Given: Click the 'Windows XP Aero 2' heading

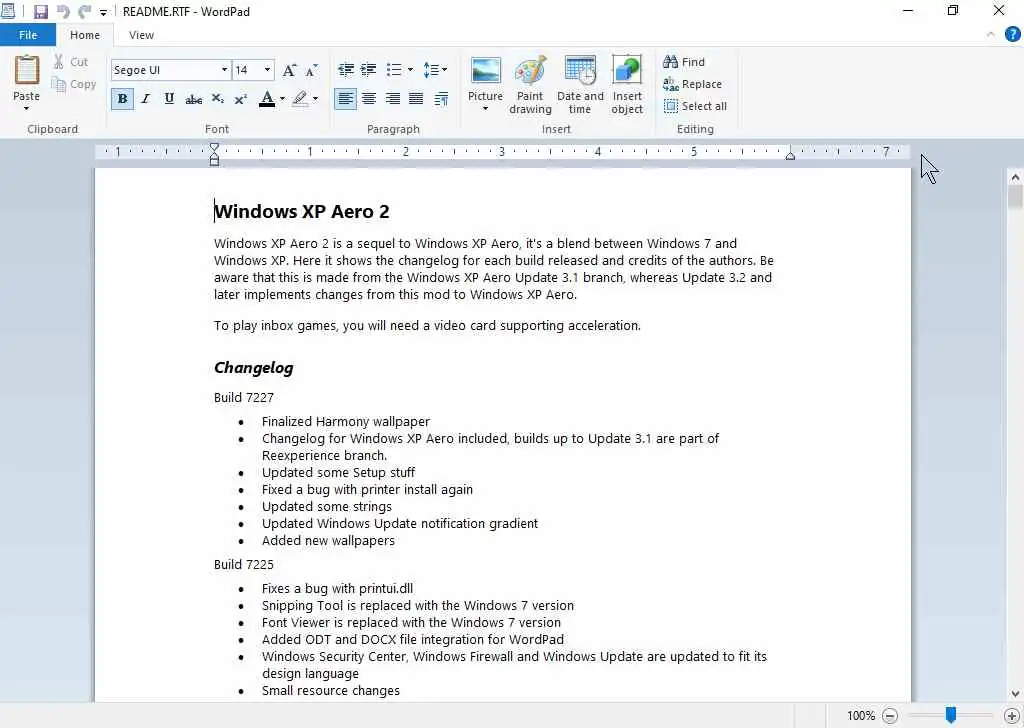Looking at the screenshot, I should (302, 212).
